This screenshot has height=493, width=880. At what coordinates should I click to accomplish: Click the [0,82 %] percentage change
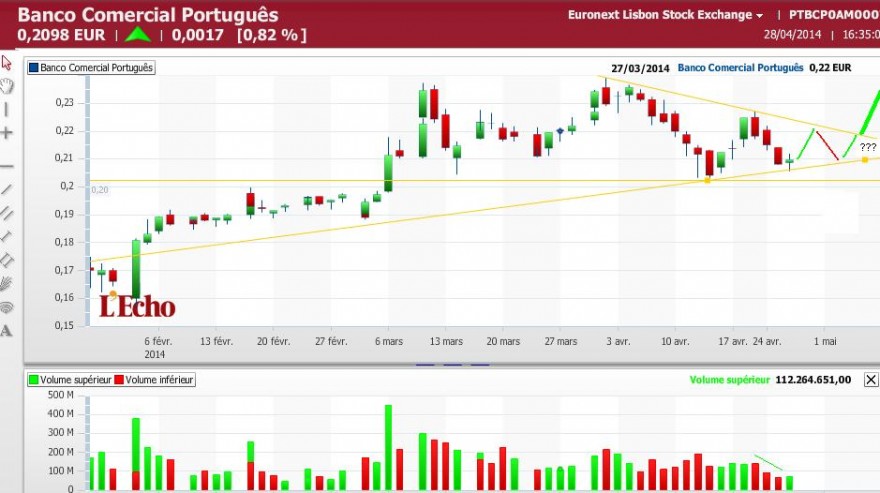click(272, 35)
